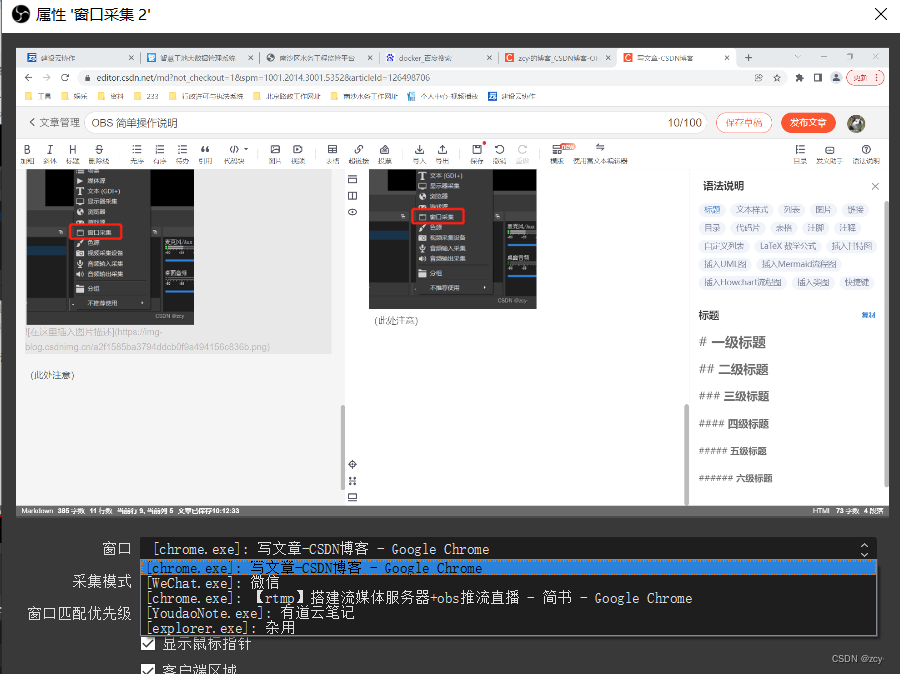The height and width of the screenshot is (674, 900).
Task: Switch to the 写文章-CSDN博客 browser tab
Action: [x=675, y=57]
